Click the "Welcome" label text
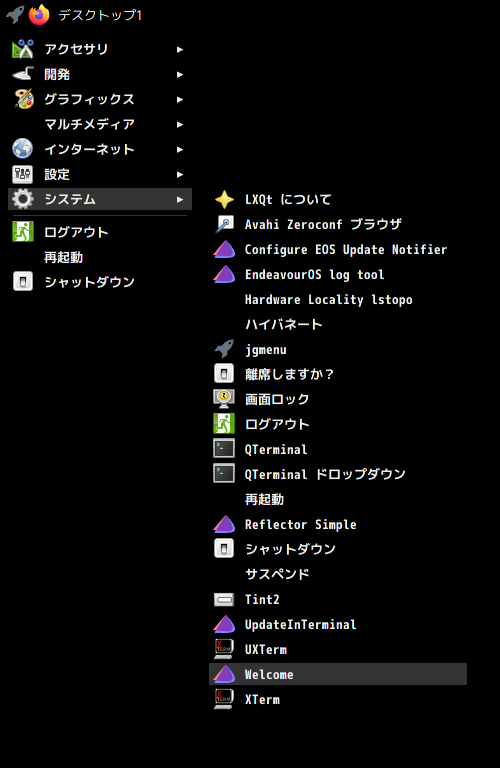Screen dimensions: 500x768 click(269, 674)
